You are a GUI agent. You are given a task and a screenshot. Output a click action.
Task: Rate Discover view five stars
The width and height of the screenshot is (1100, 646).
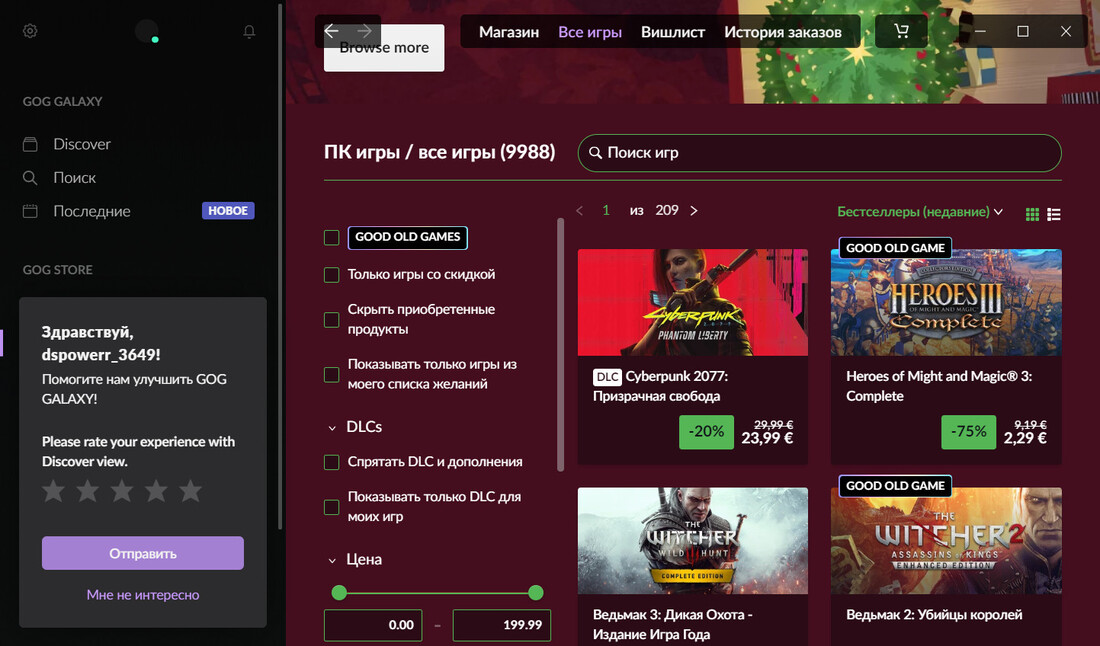[x=190, y=491]
